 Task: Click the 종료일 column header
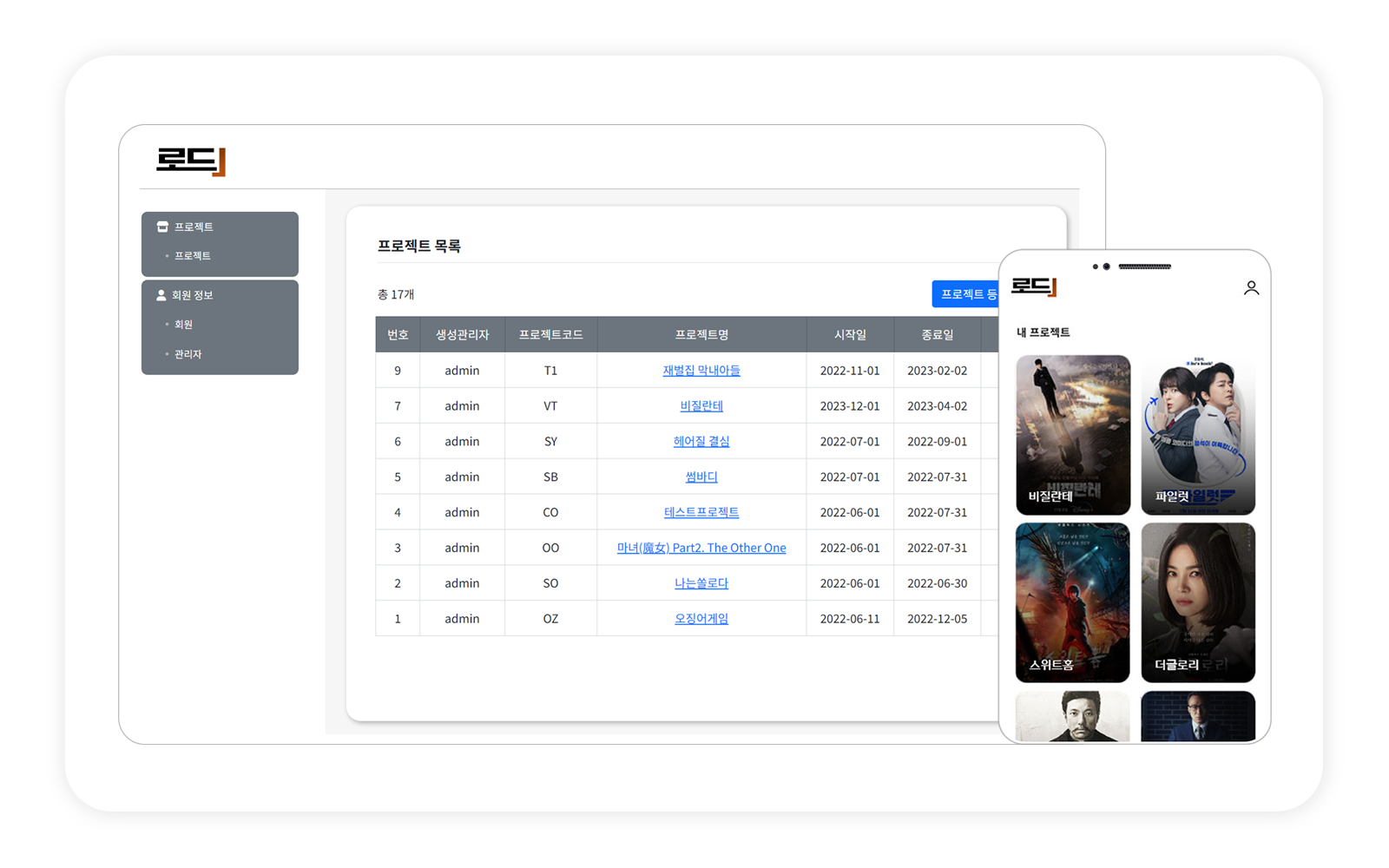pyautogui.click(x=937, y=335)
